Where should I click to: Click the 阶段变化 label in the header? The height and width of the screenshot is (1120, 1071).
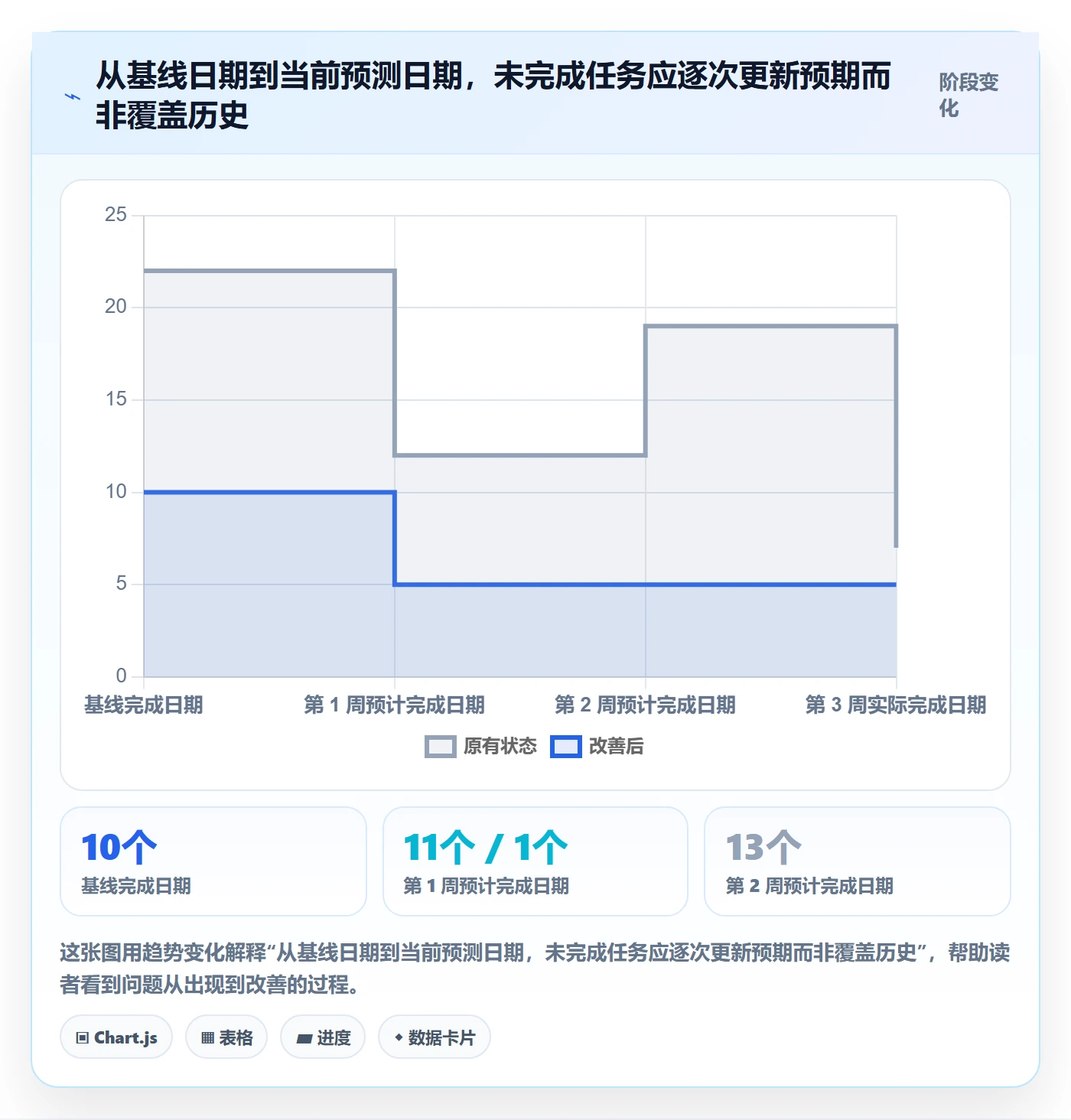[x=969, y=96]
